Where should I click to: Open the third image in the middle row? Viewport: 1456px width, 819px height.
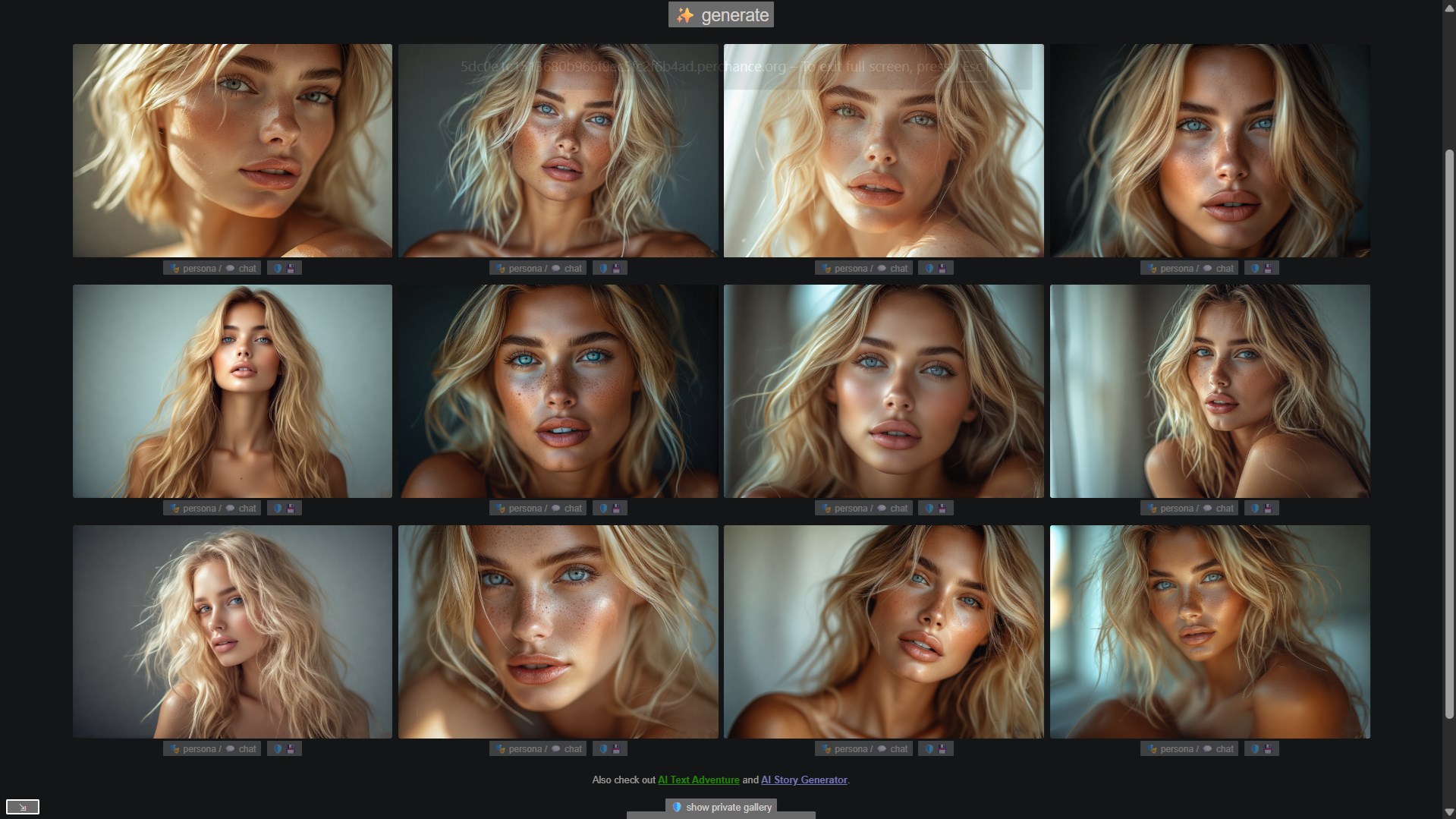[884, 391]
